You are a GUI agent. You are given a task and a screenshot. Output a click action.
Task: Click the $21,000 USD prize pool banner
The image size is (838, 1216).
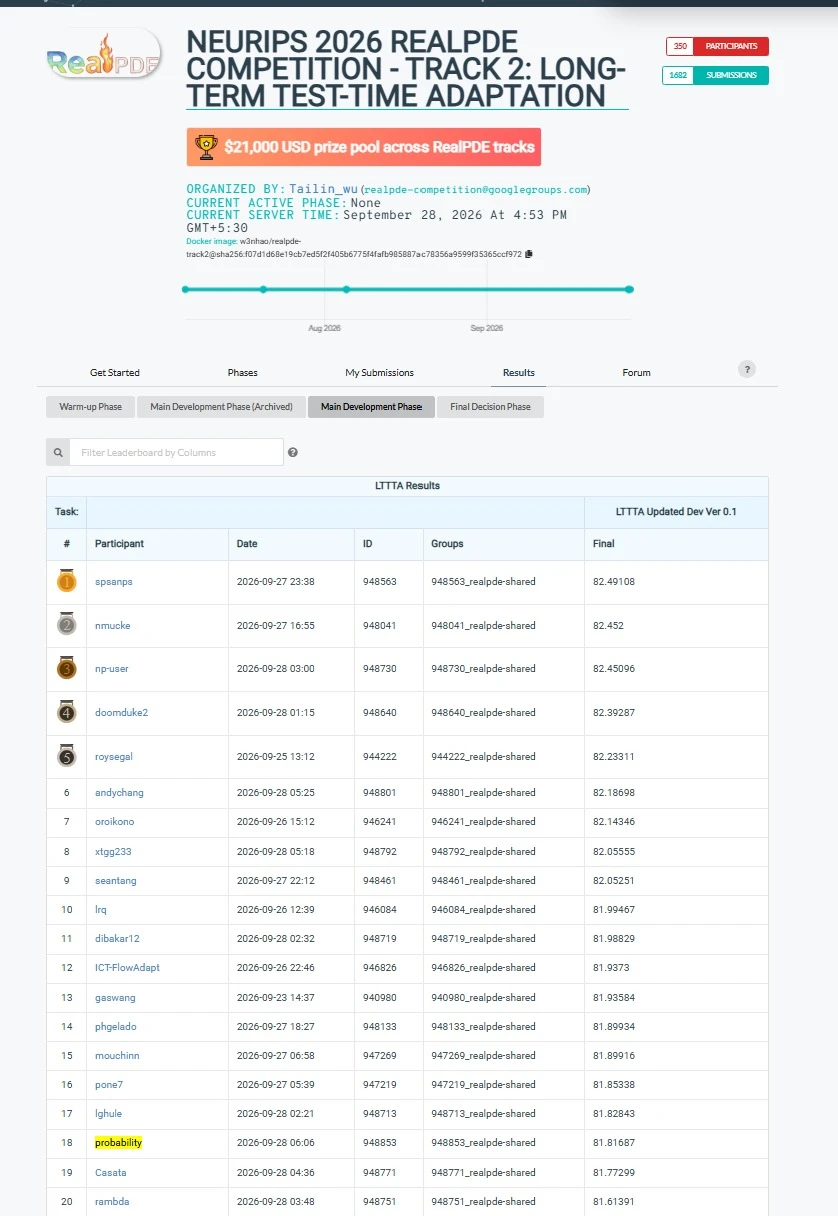click(x=364, y=147)
